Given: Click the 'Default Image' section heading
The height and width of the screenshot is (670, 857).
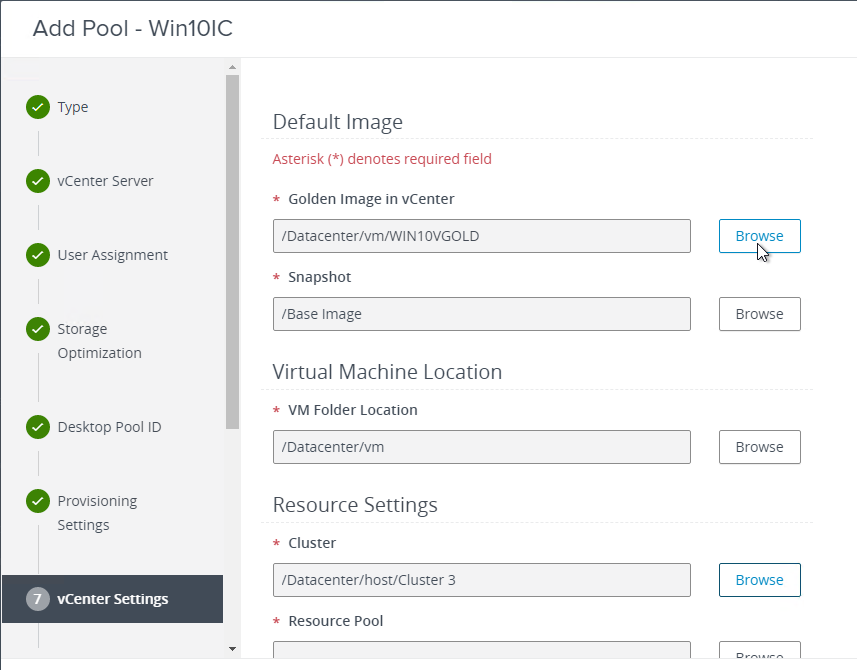Looking at the screenshot, I should (338, 122).
